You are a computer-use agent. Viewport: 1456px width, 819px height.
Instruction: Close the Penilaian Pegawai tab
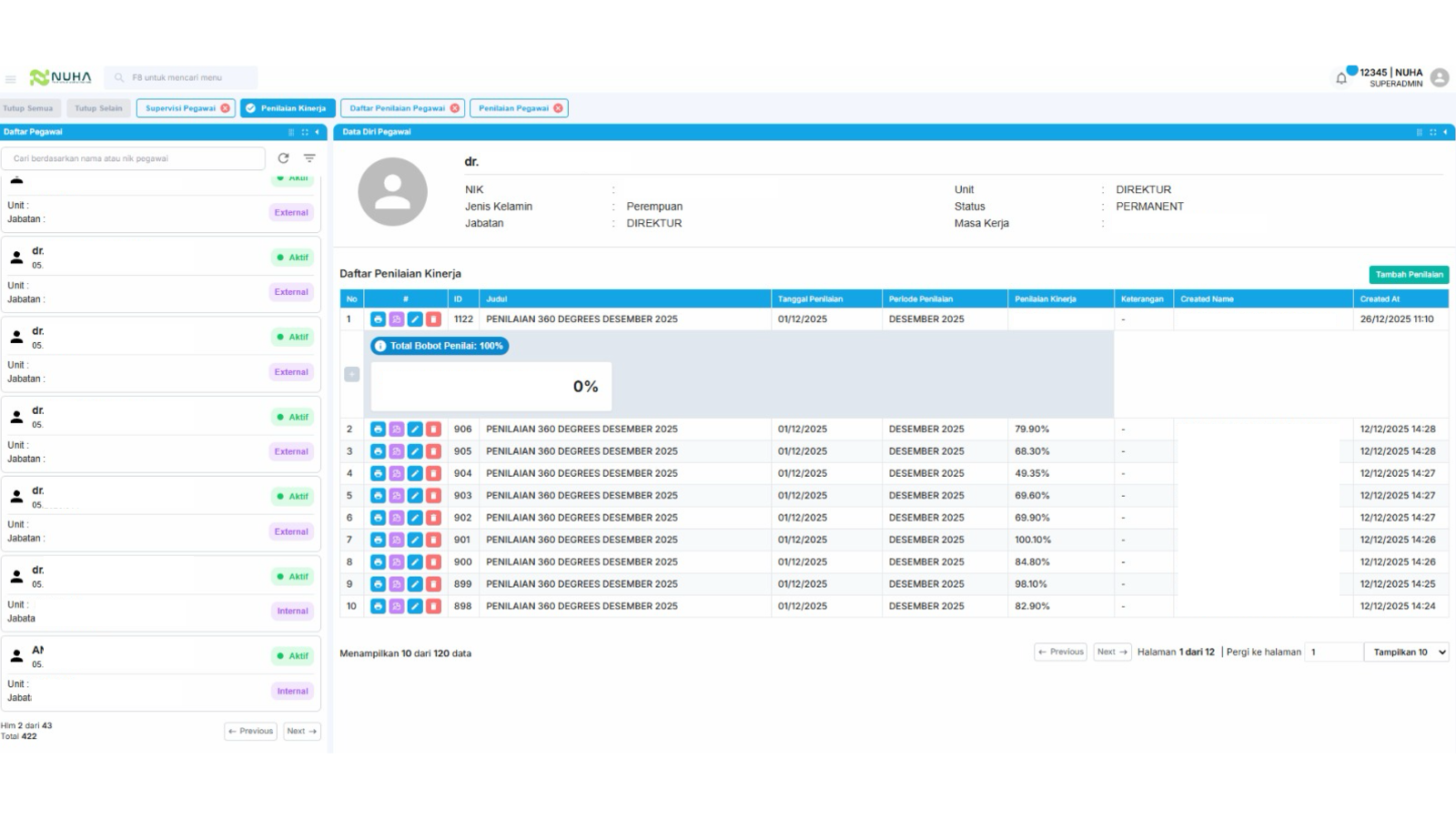pyautogui.click(x=558, y=108)
